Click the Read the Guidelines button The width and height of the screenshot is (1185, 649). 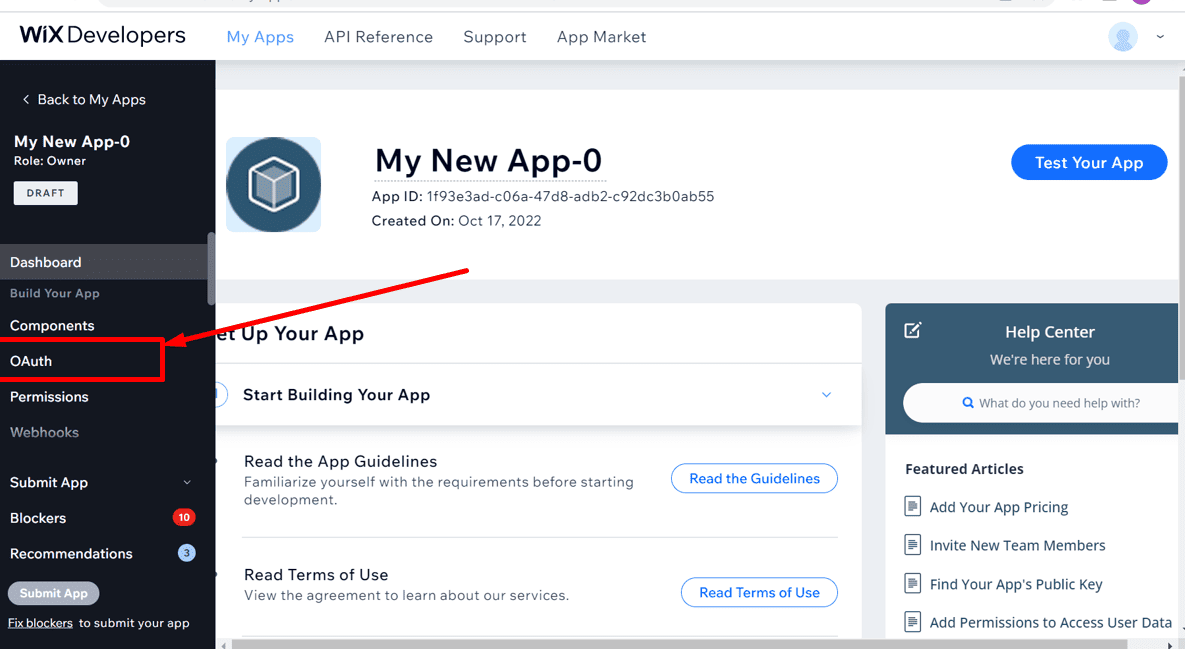(x=754, y=478)
